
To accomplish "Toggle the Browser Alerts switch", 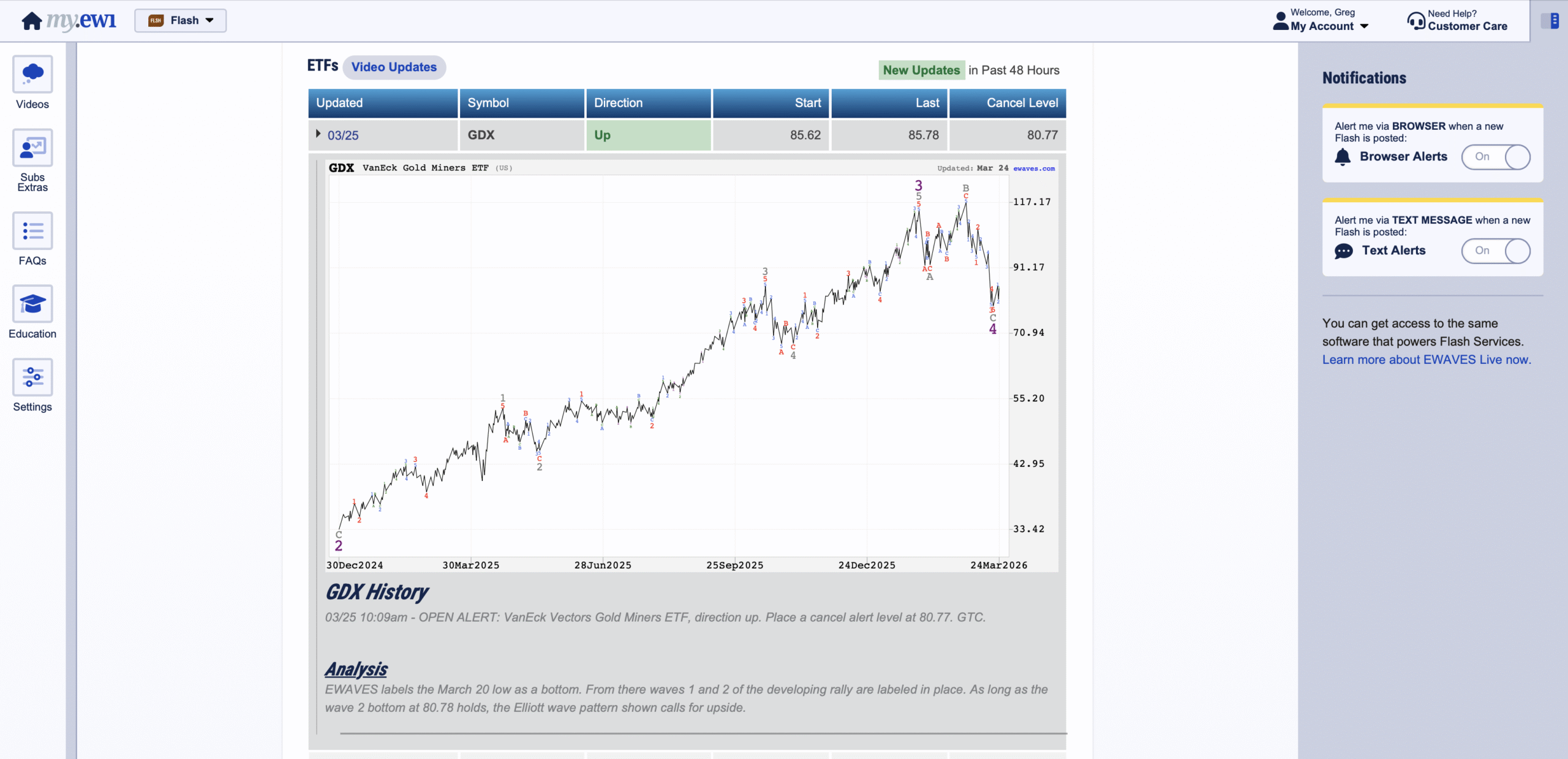I will tap(1496, 157).
